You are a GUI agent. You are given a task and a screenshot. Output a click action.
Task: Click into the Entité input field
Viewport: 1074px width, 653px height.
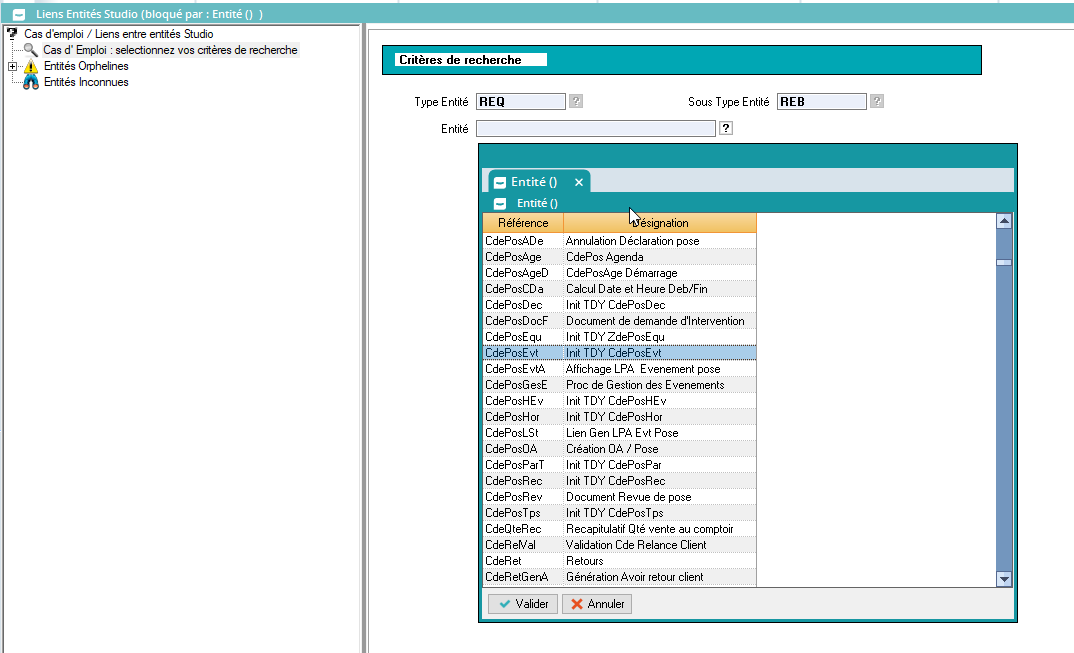click(595, 128)
